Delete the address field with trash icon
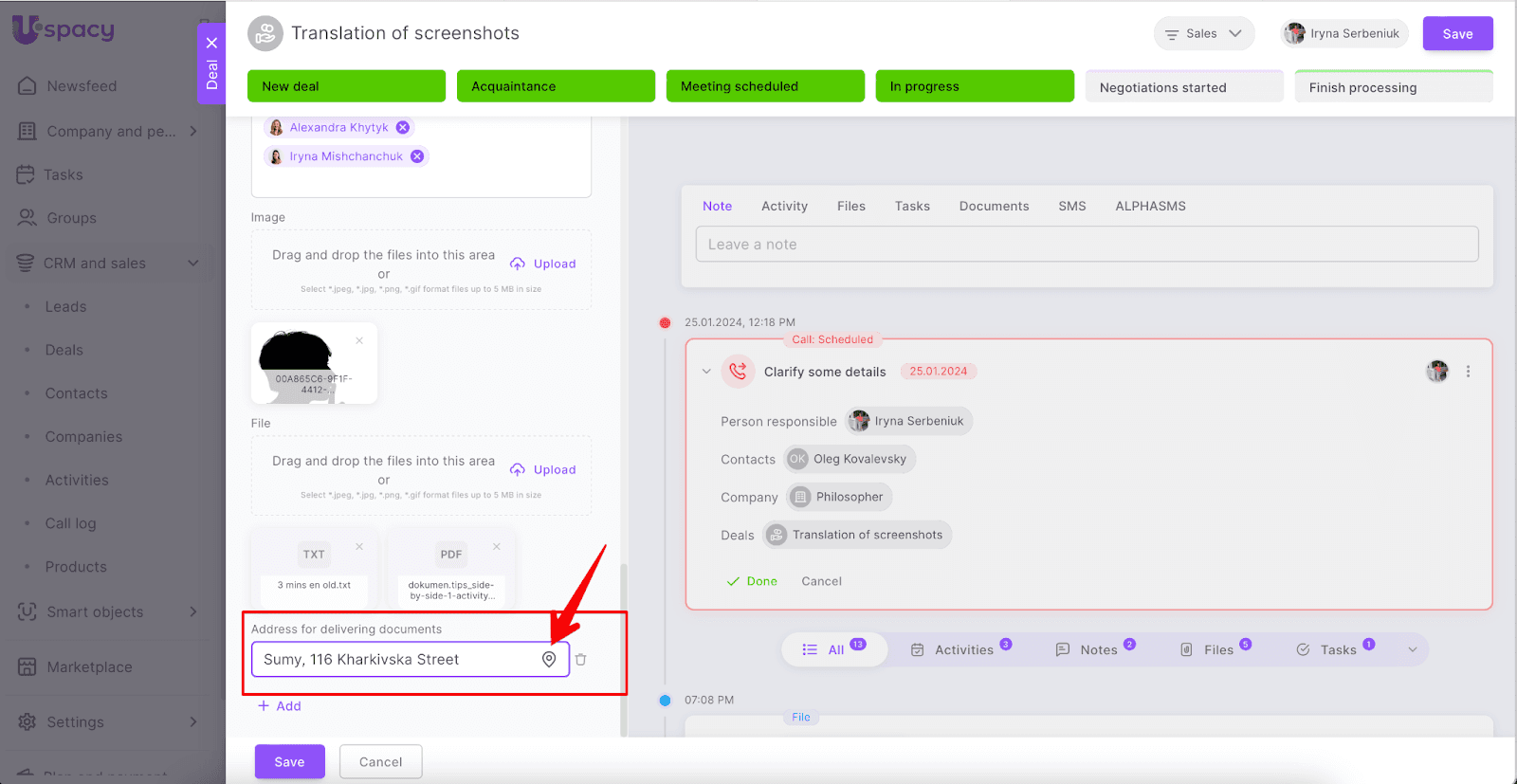 (x=581, y=660)
